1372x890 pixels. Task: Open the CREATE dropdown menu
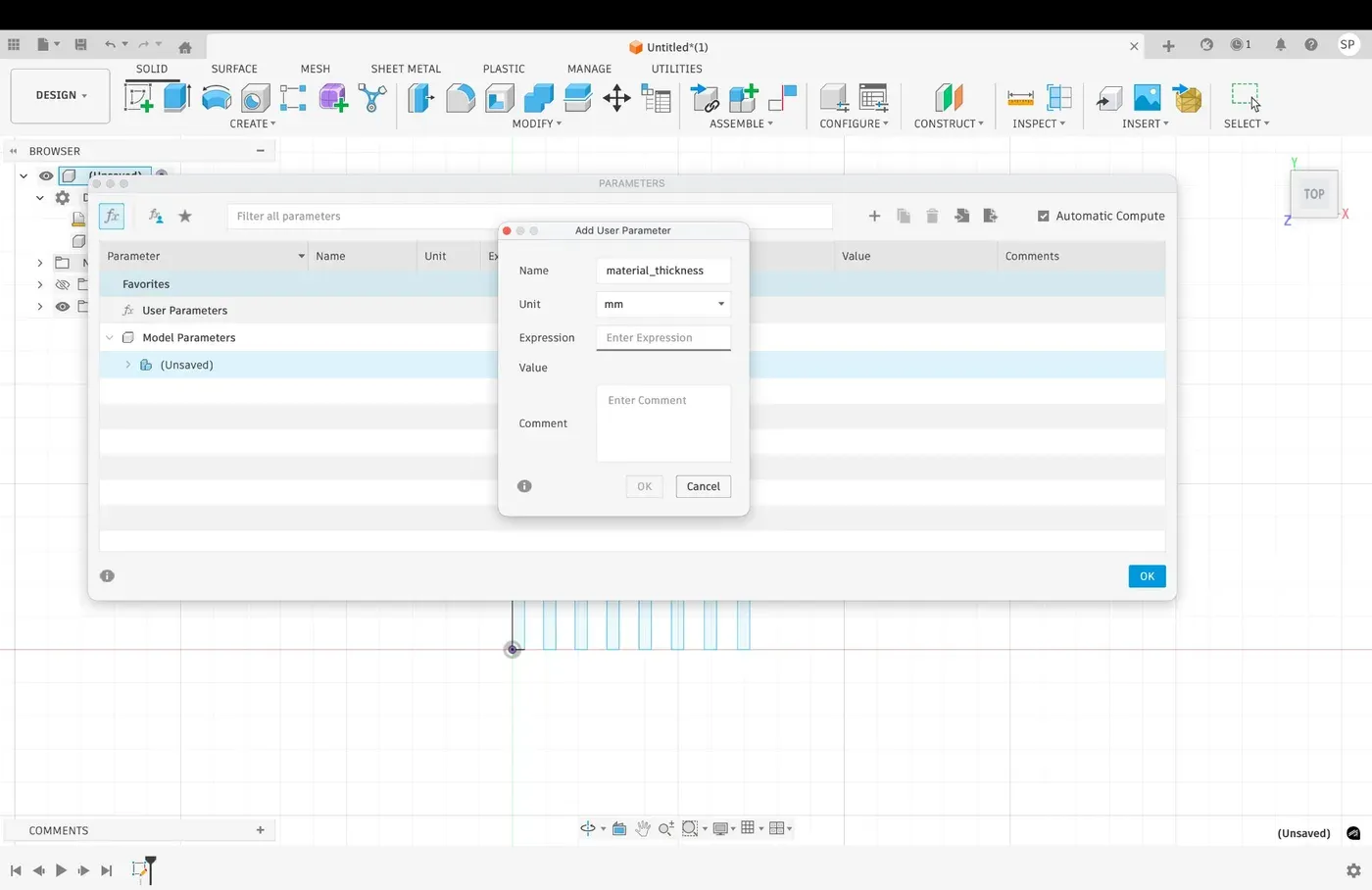(253, 124)
